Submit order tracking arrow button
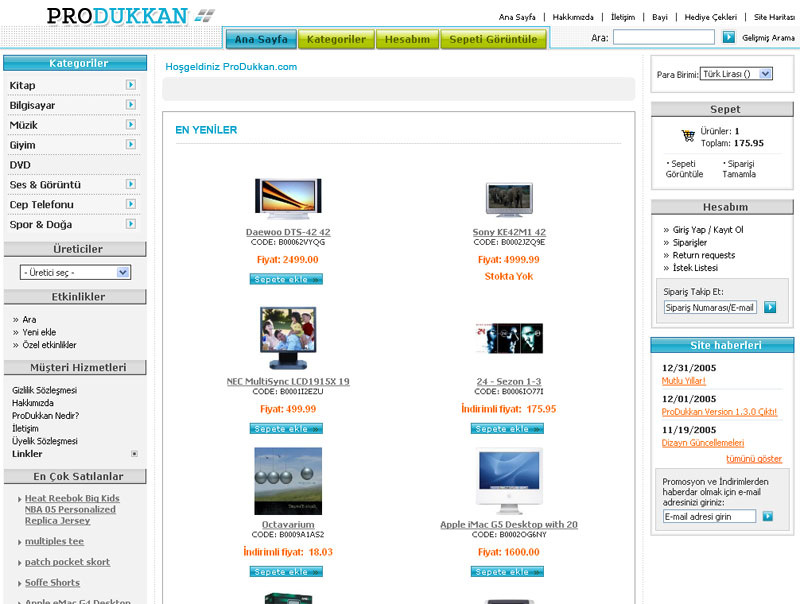 pos(770,307)
